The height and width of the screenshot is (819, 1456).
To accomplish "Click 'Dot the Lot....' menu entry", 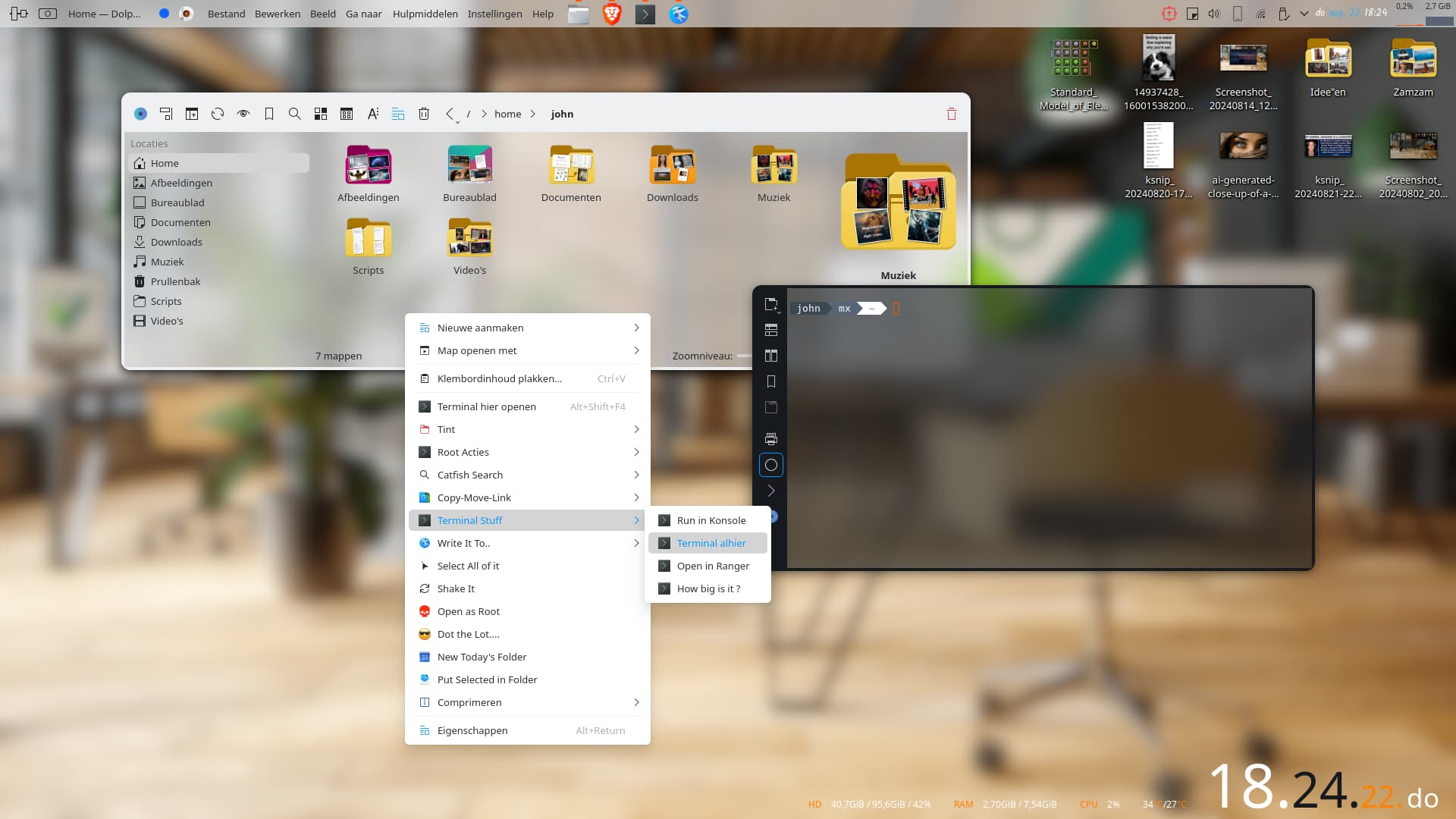I will 528,634.
